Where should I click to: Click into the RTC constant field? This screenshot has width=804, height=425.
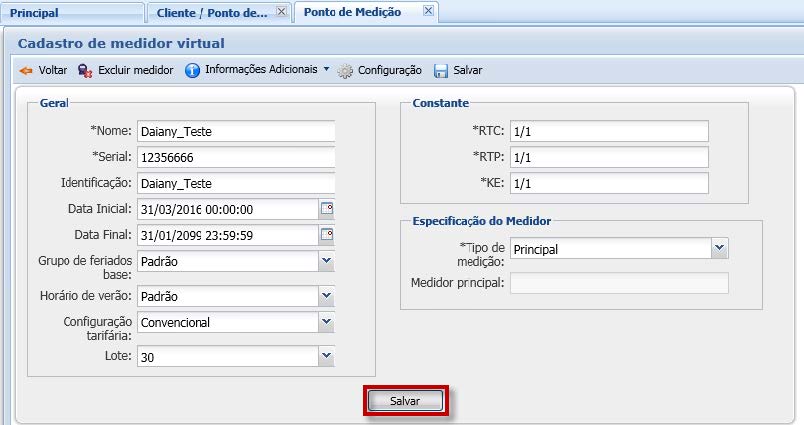click(607, 131)
